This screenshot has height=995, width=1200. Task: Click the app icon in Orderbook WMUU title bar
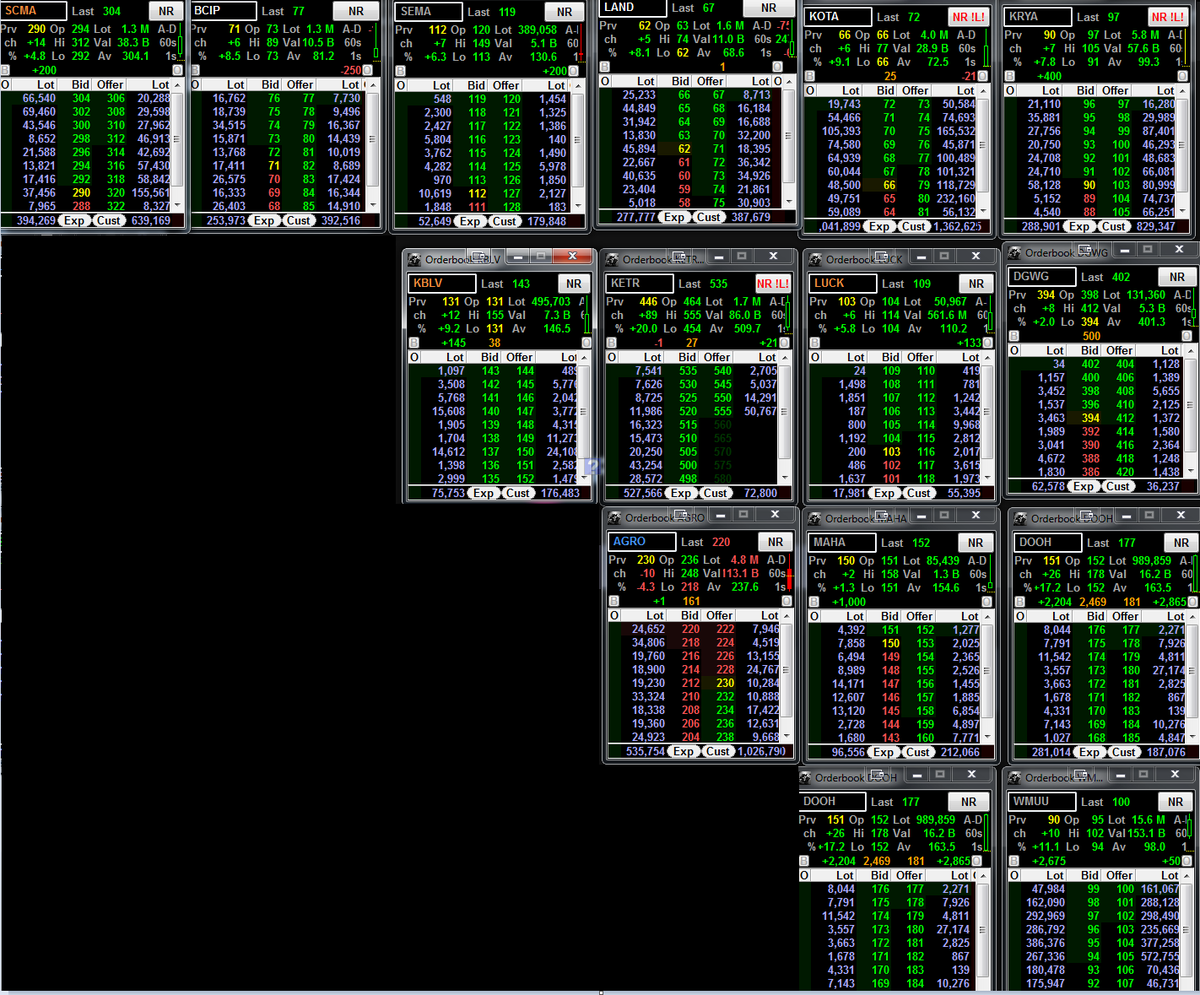click(x=1015, y=777)
